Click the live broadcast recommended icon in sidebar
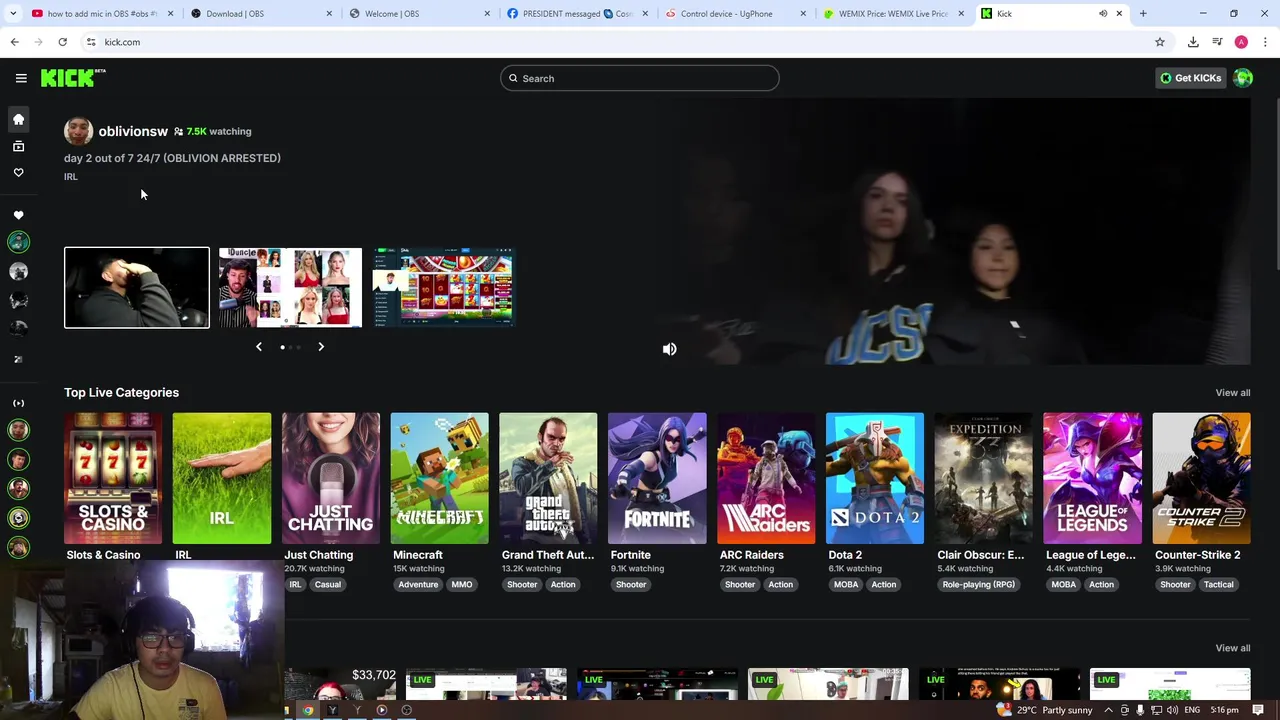This screenshot has width=1280, height=720. (18, 403)
